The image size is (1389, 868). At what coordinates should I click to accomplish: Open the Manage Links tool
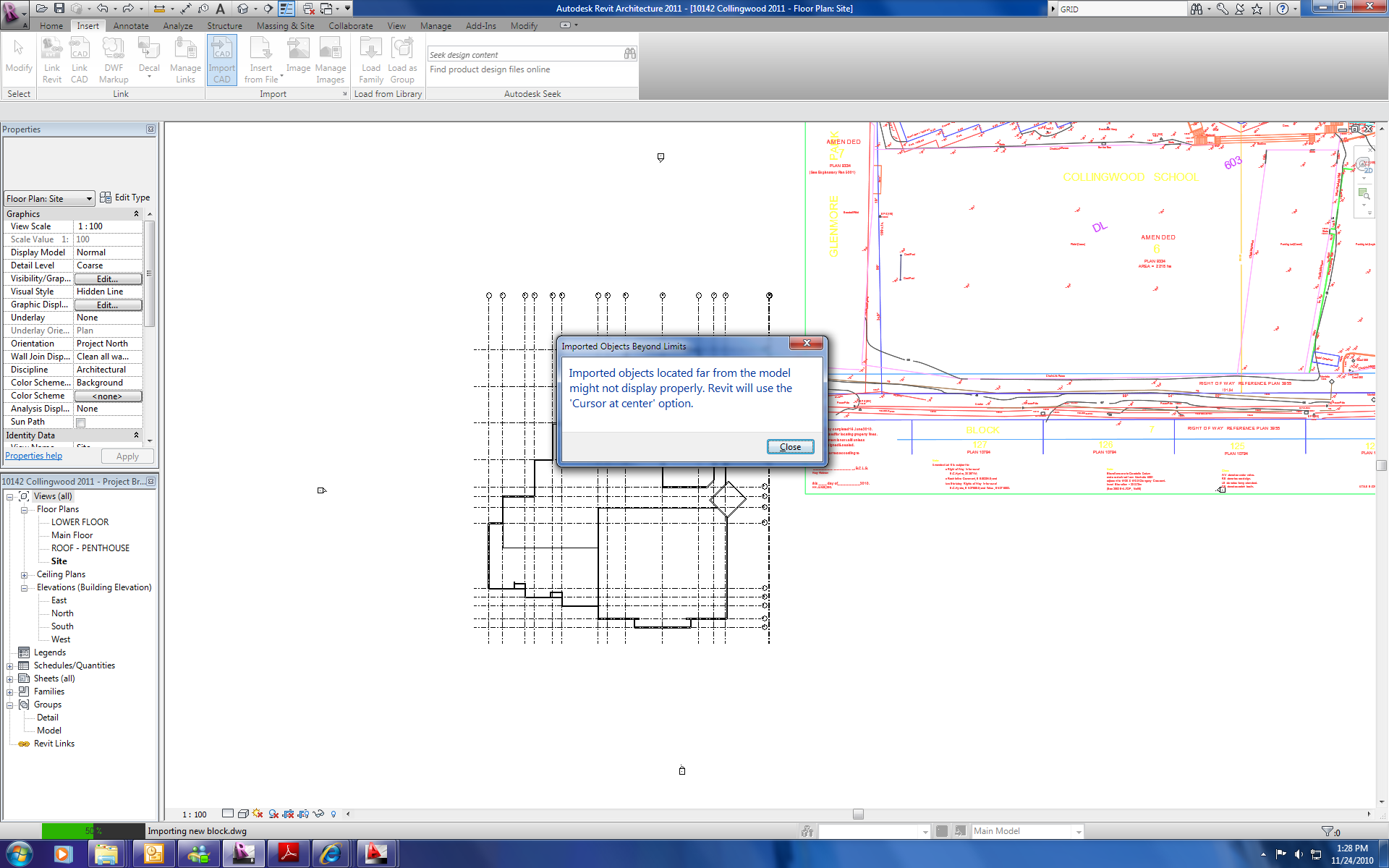pyautogui.click(x=185, y=60)
